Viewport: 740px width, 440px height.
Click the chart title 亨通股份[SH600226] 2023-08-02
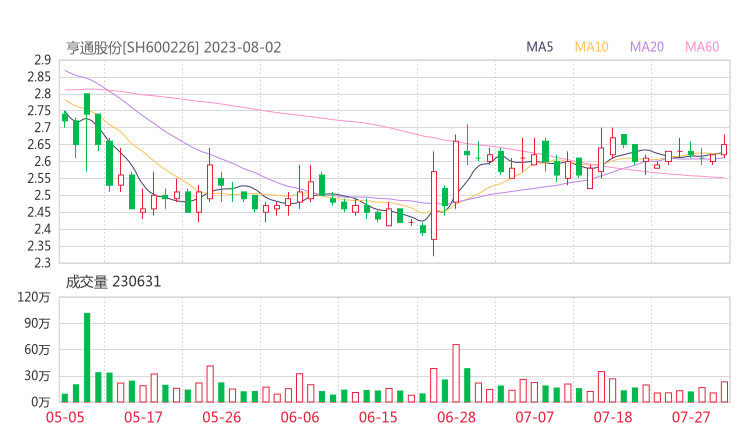click(x=173, y=48)
